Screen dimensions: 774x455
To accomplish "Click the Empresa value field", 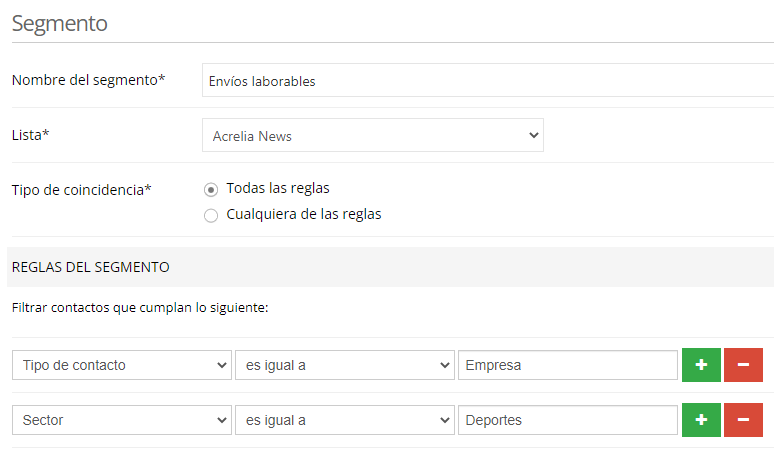I will click(568, 365).
